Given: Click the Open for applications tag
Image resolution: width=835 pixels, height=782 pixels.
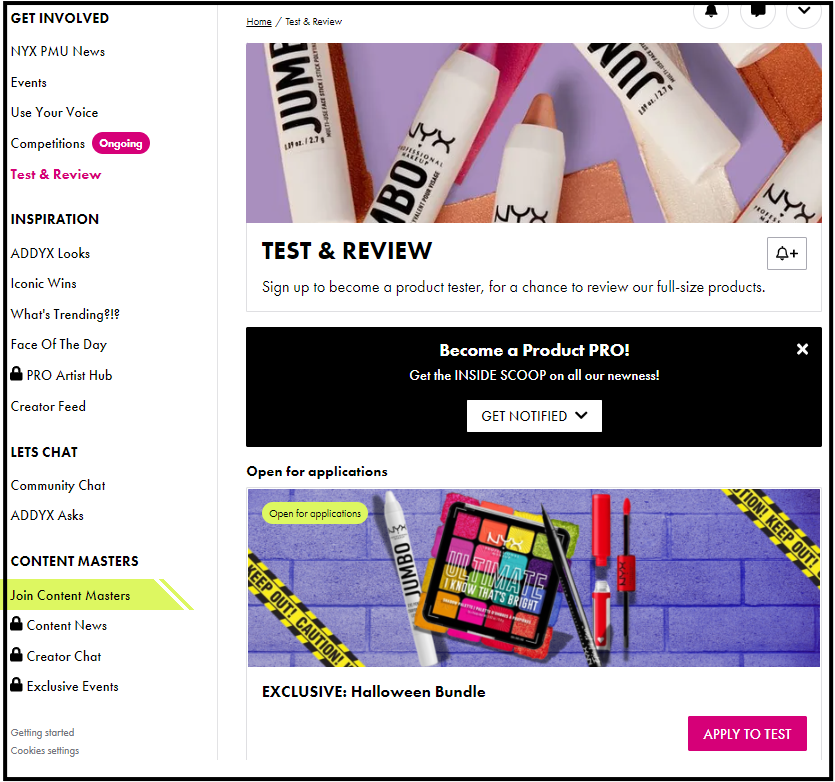Looking at the screenshot, I should [315, 514].
